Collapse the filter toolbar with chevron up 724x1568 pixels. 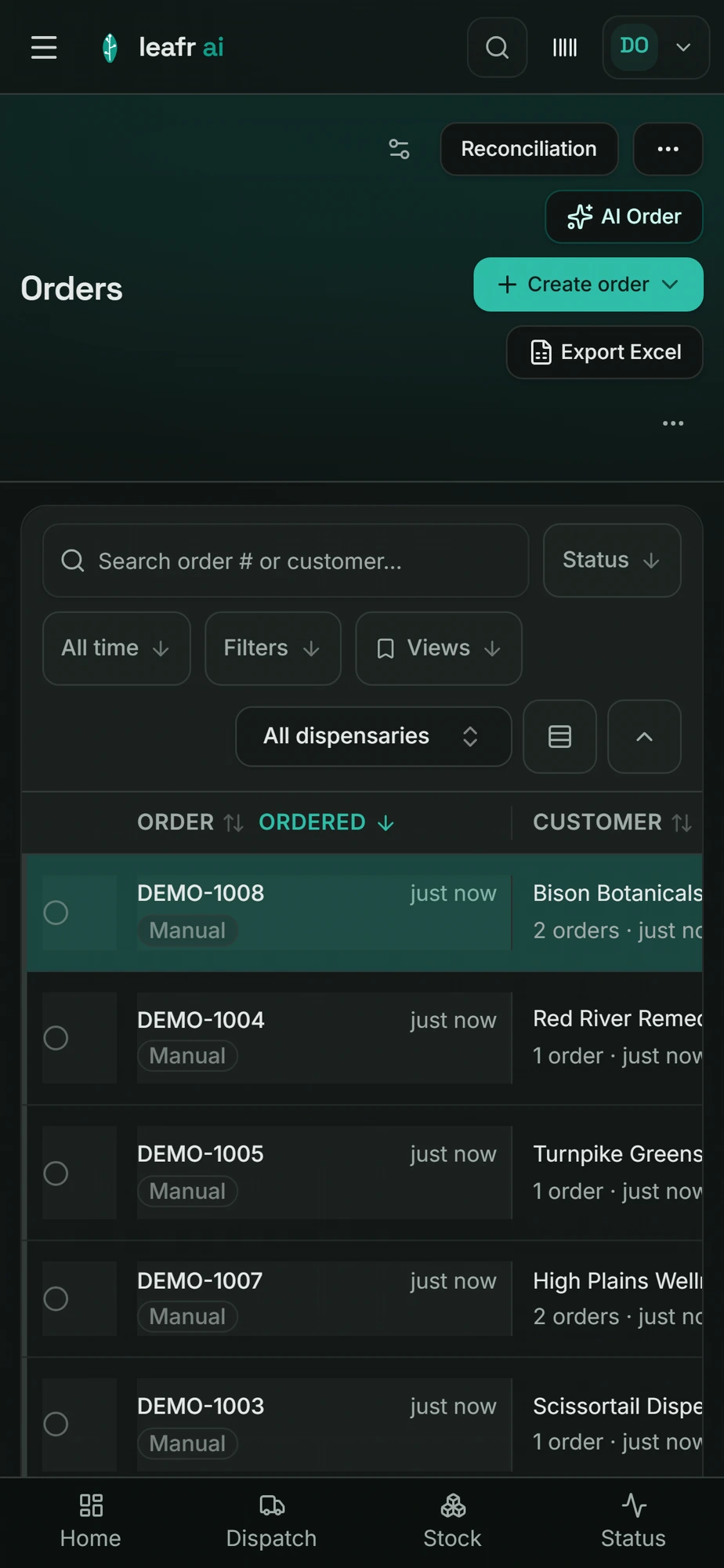tap(644, 736)
